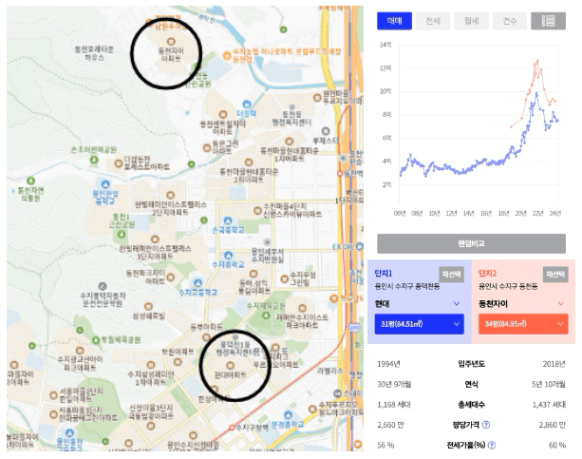This screenshot has width=582, height=459.
Task: Click the 손곡중학교 school marker
Action: pos(228,221)
